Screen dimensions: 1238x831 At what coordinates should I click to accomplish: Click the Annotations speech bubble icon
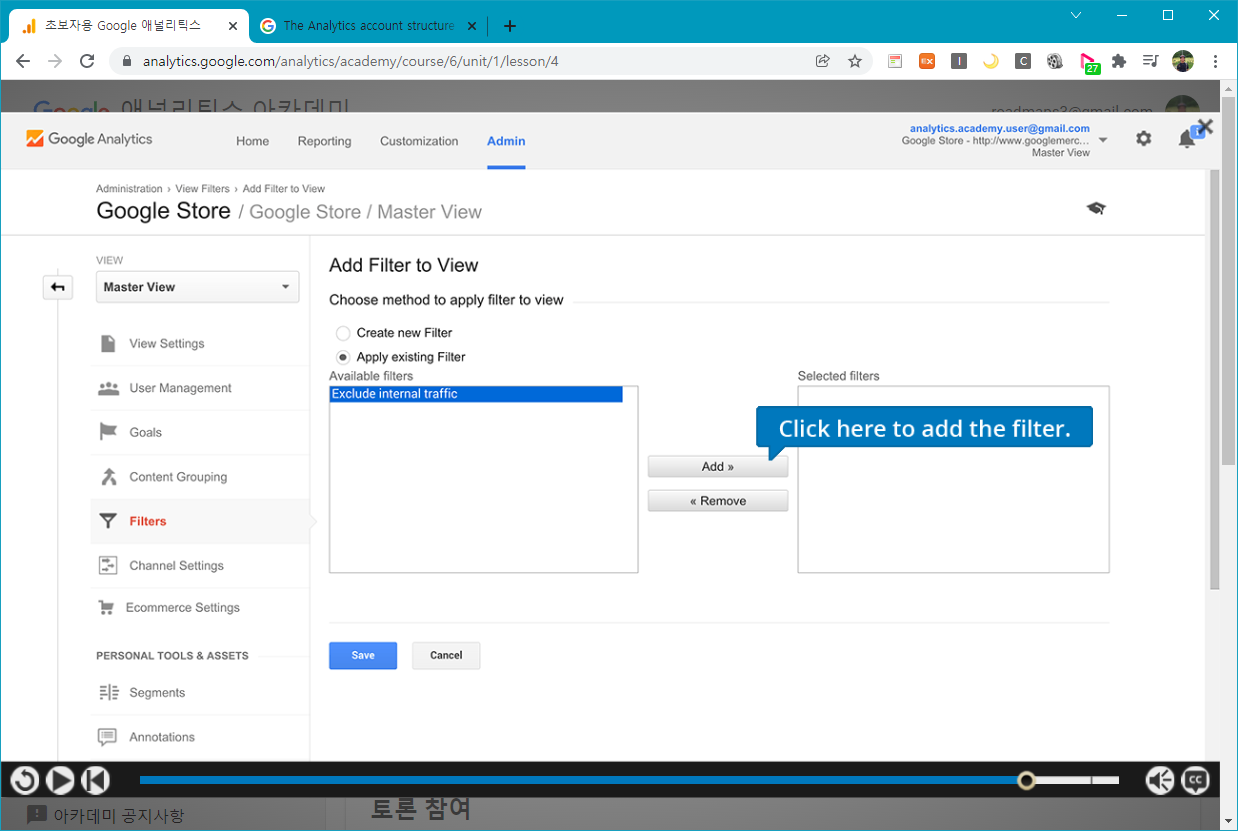[x=108, y=737]
